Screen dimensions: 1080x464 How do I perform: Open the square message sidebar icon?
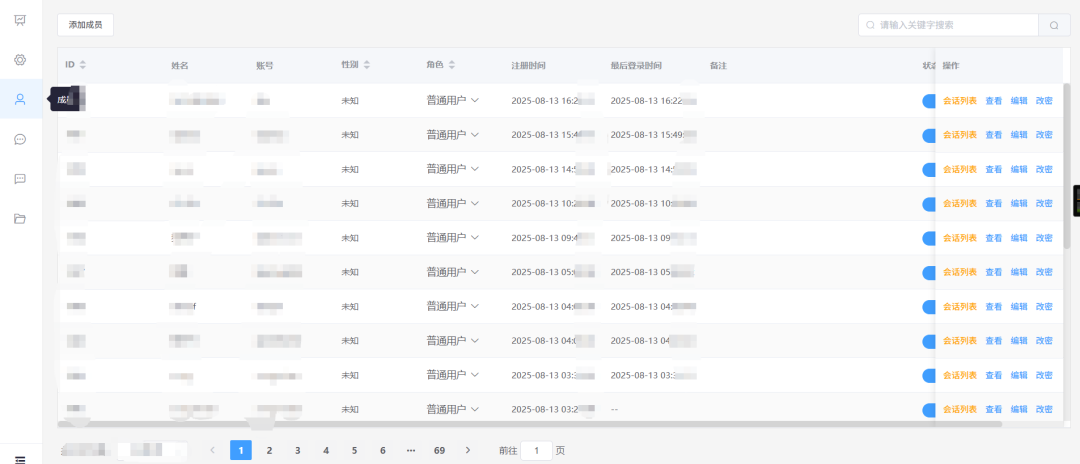point(20,179)
